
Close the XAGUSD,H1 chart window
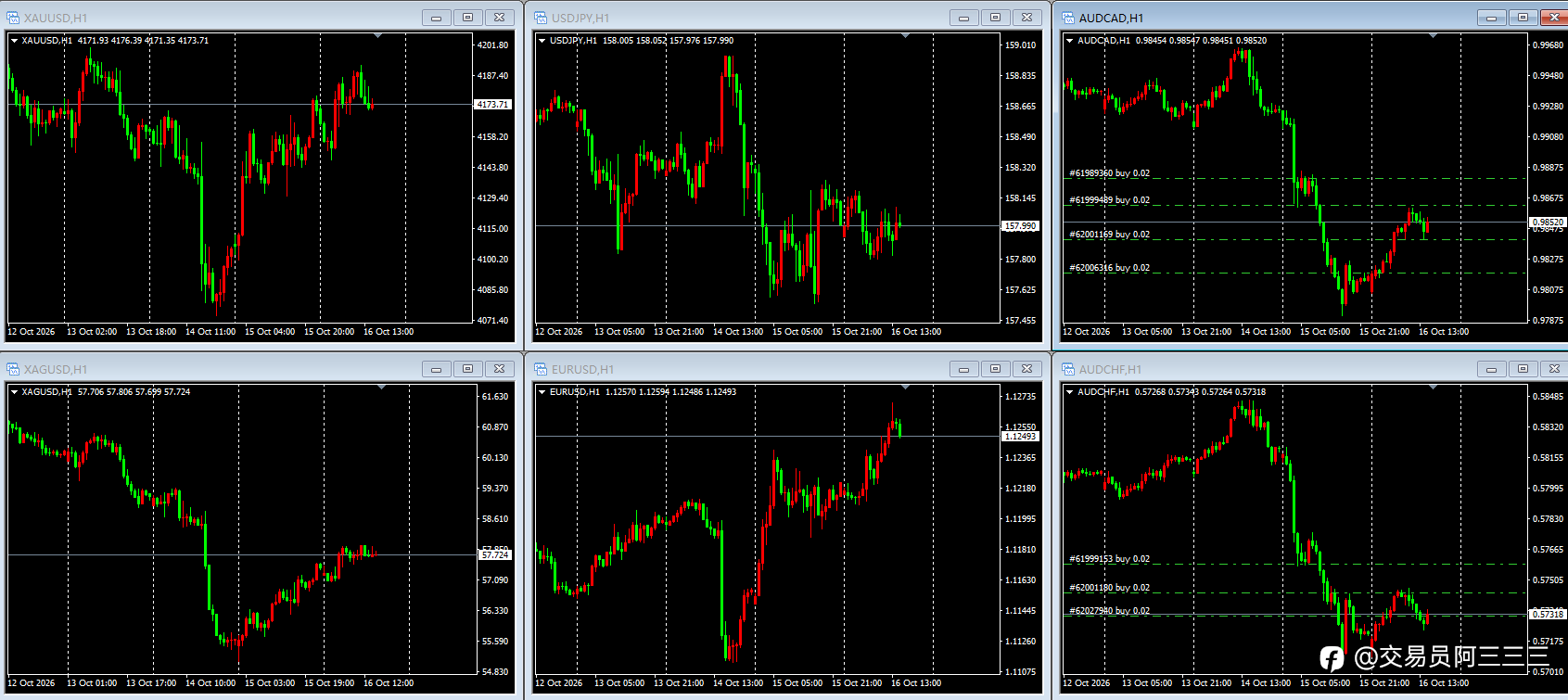click(x=499, y=369)
